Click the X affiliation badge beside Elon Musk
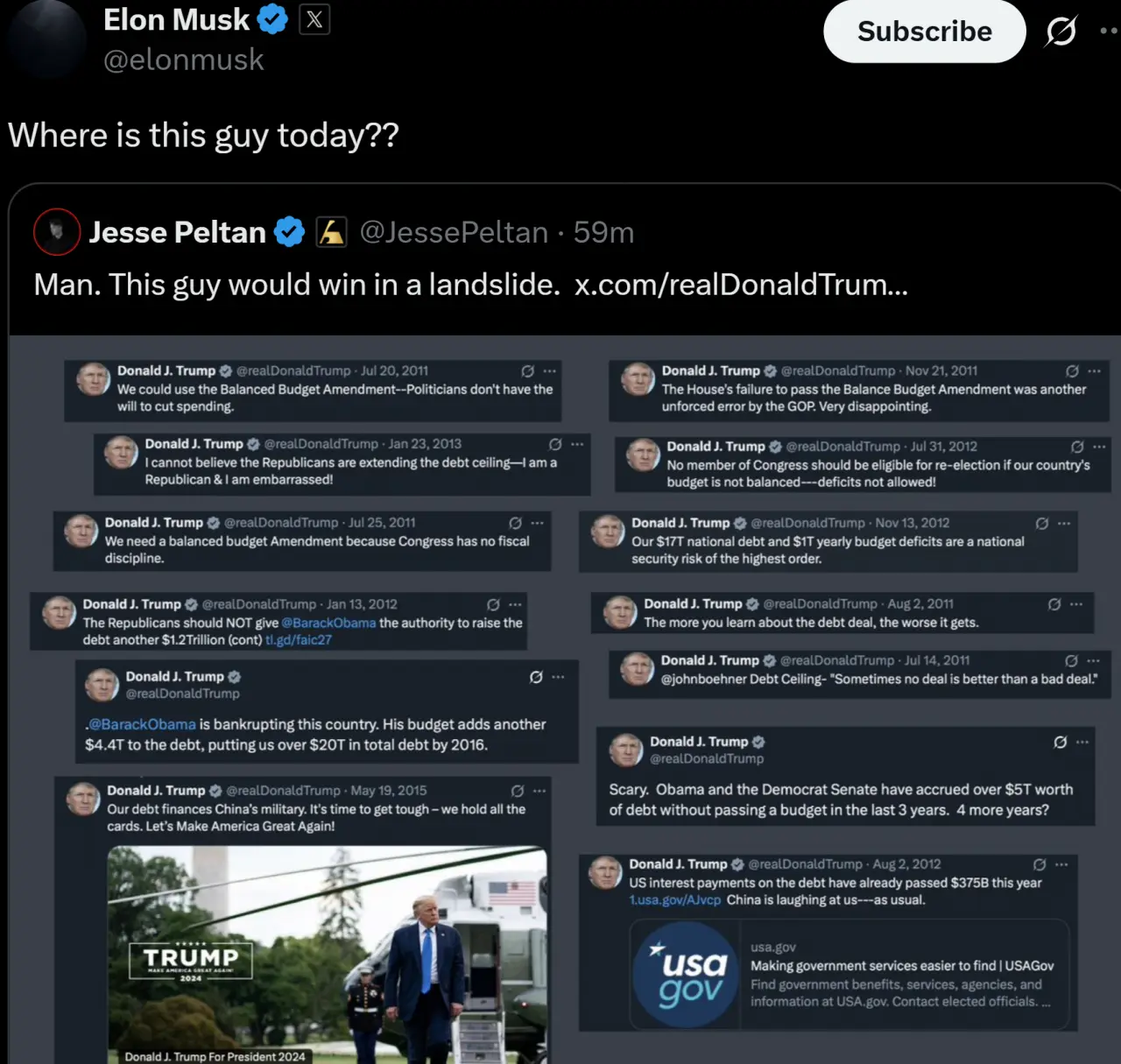1121x1064 pixels. pyautogui.click(x=314, y=19)
